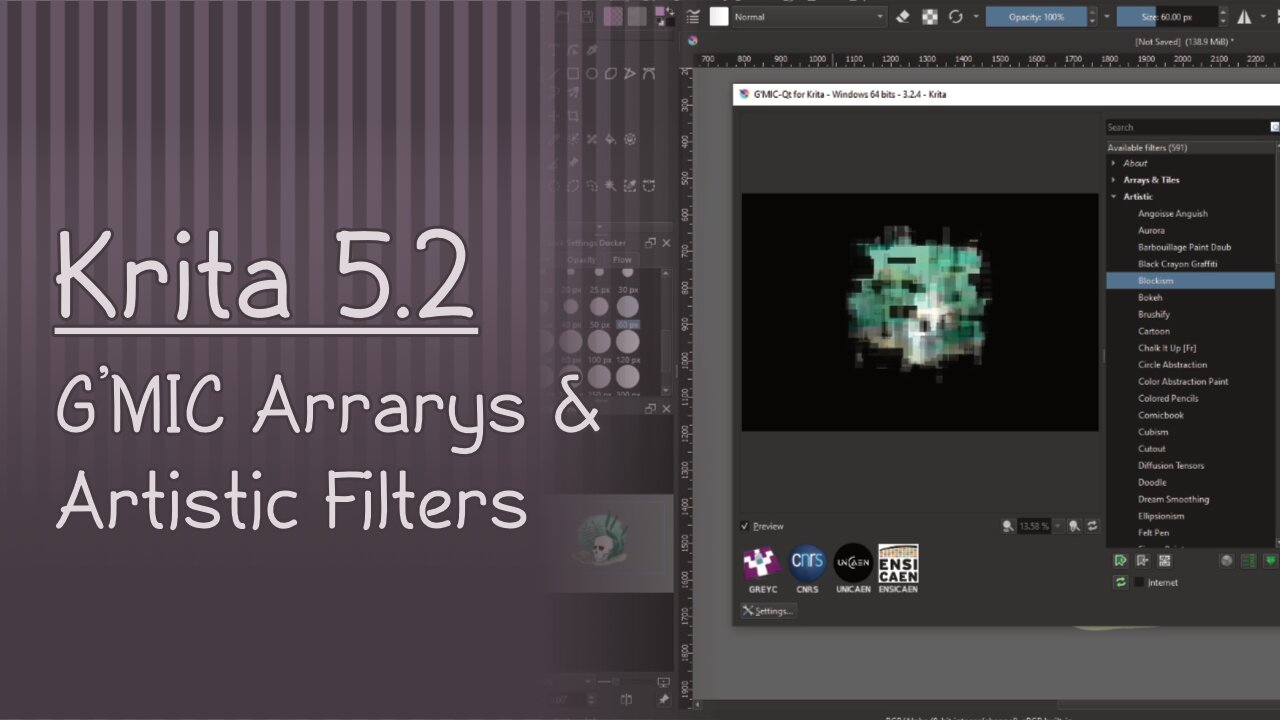Screen dimensions: 1280x720
Task: Select the Ellipse tool in toolbox
Action: coord(592,73)
